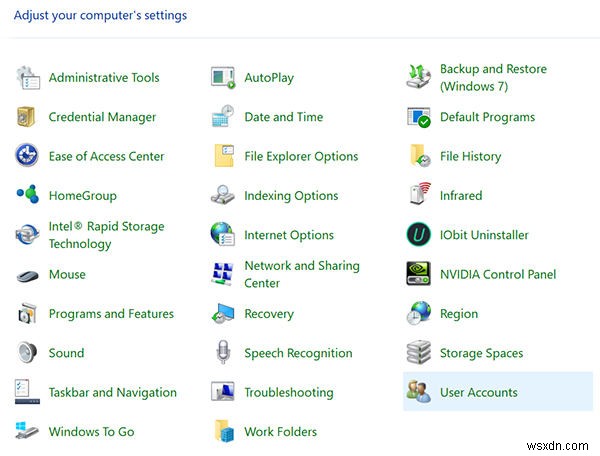Open the Network and Sharing Center icon
Image resolution: width=600 pixels, height=456 pixels.
click(x=223, y=274)
